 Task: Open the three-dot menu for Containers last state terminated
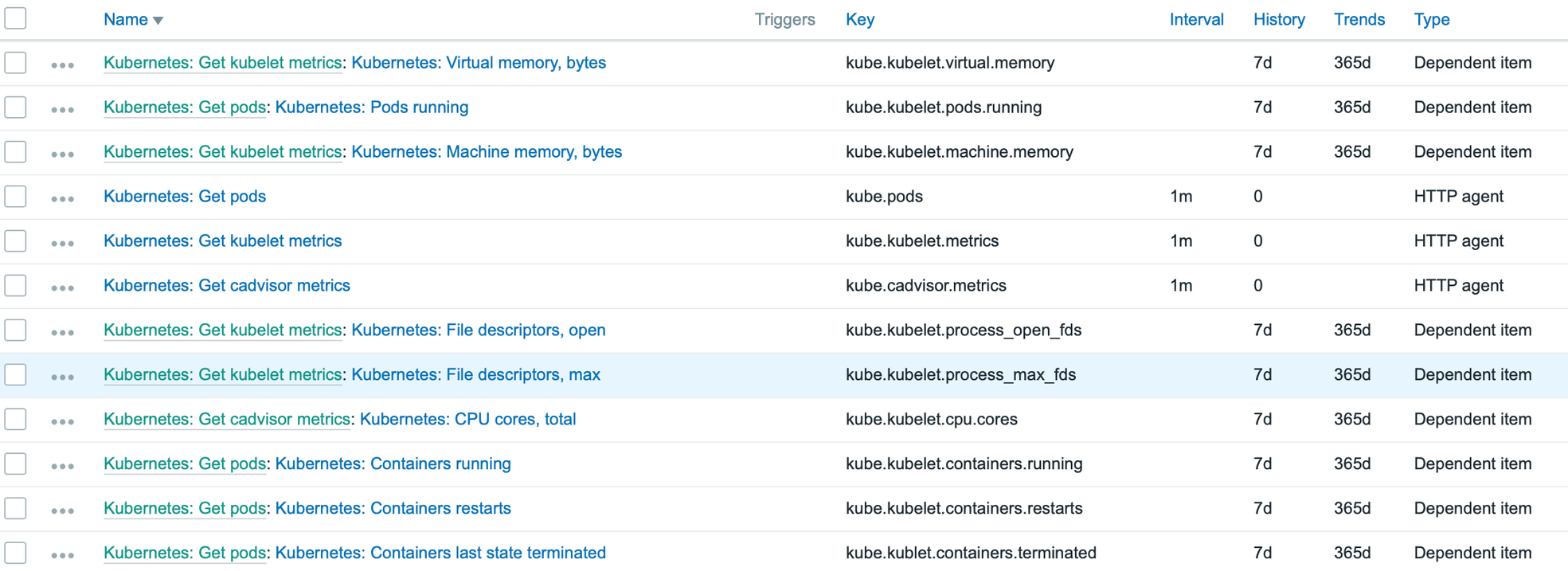pyautogui.click(x=62, y=556)
